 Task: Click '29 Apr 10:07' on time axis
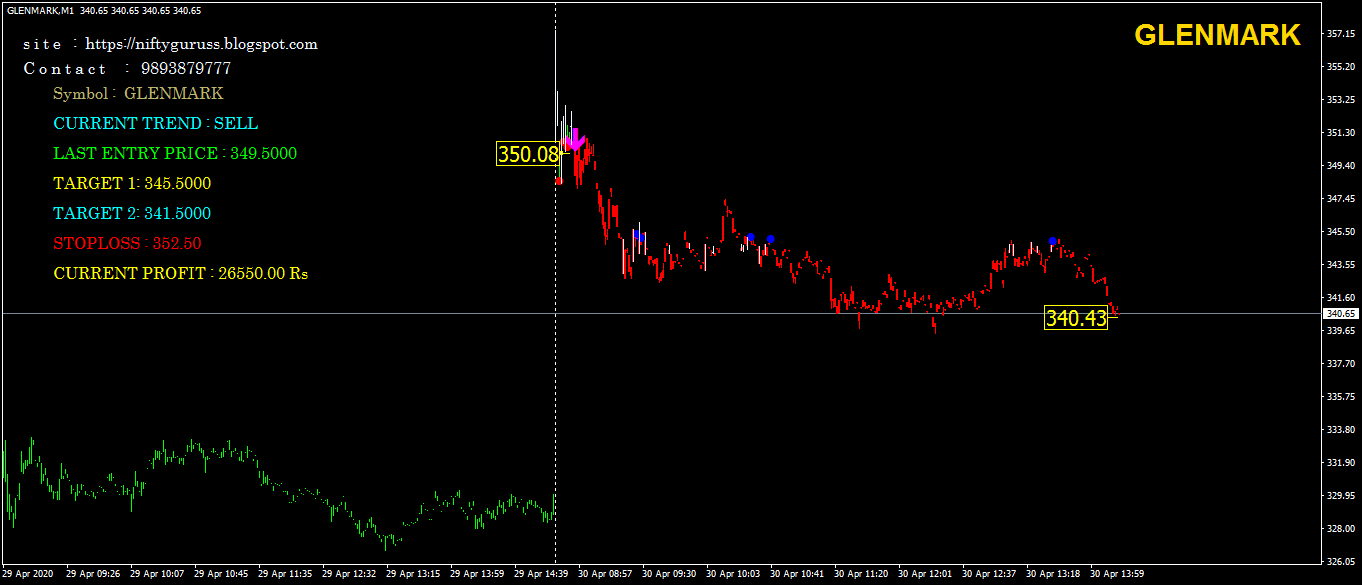pos(158,575)
